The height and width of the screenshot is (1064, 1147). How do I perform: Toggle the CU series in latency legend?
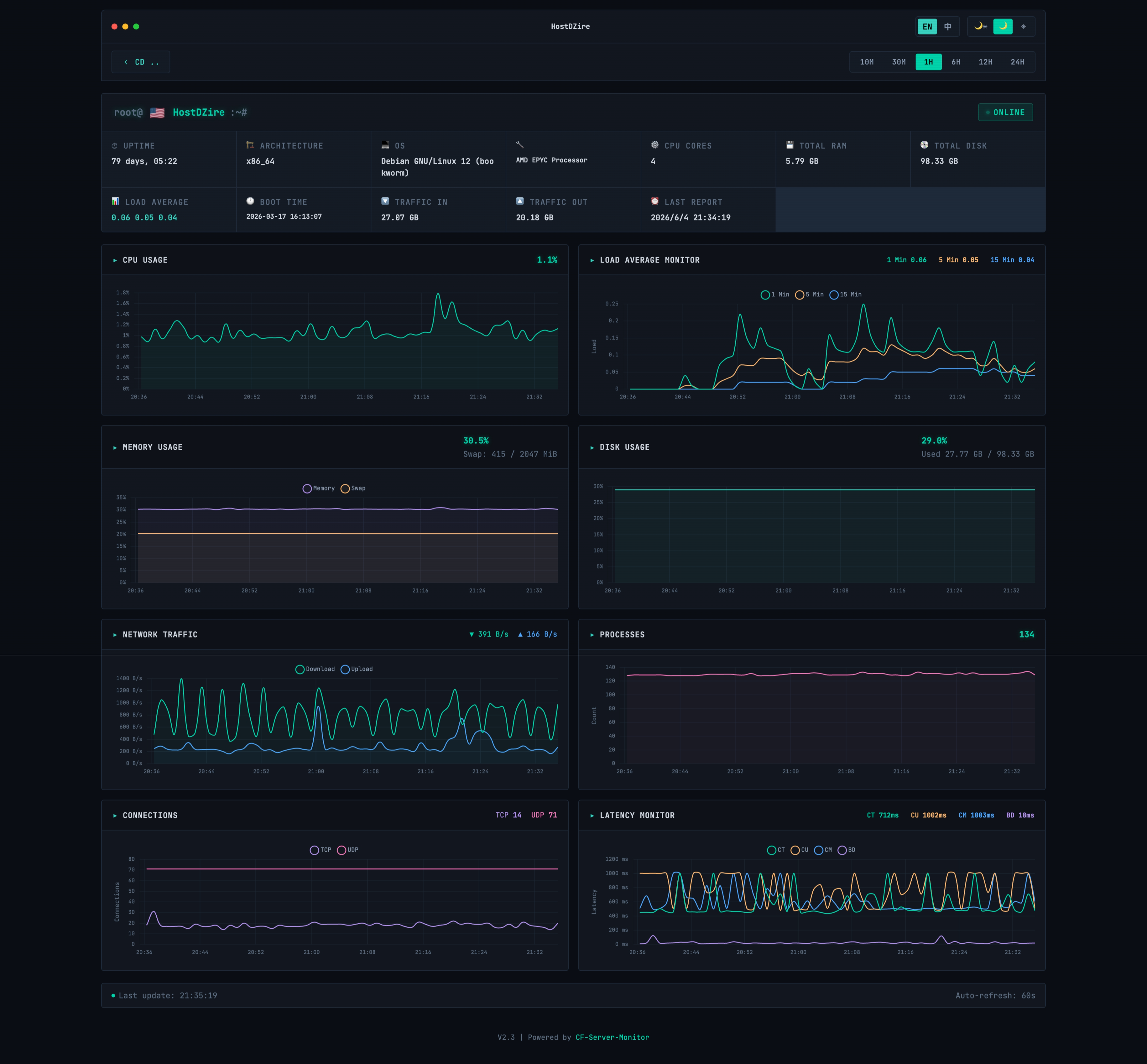coord(800,850)
